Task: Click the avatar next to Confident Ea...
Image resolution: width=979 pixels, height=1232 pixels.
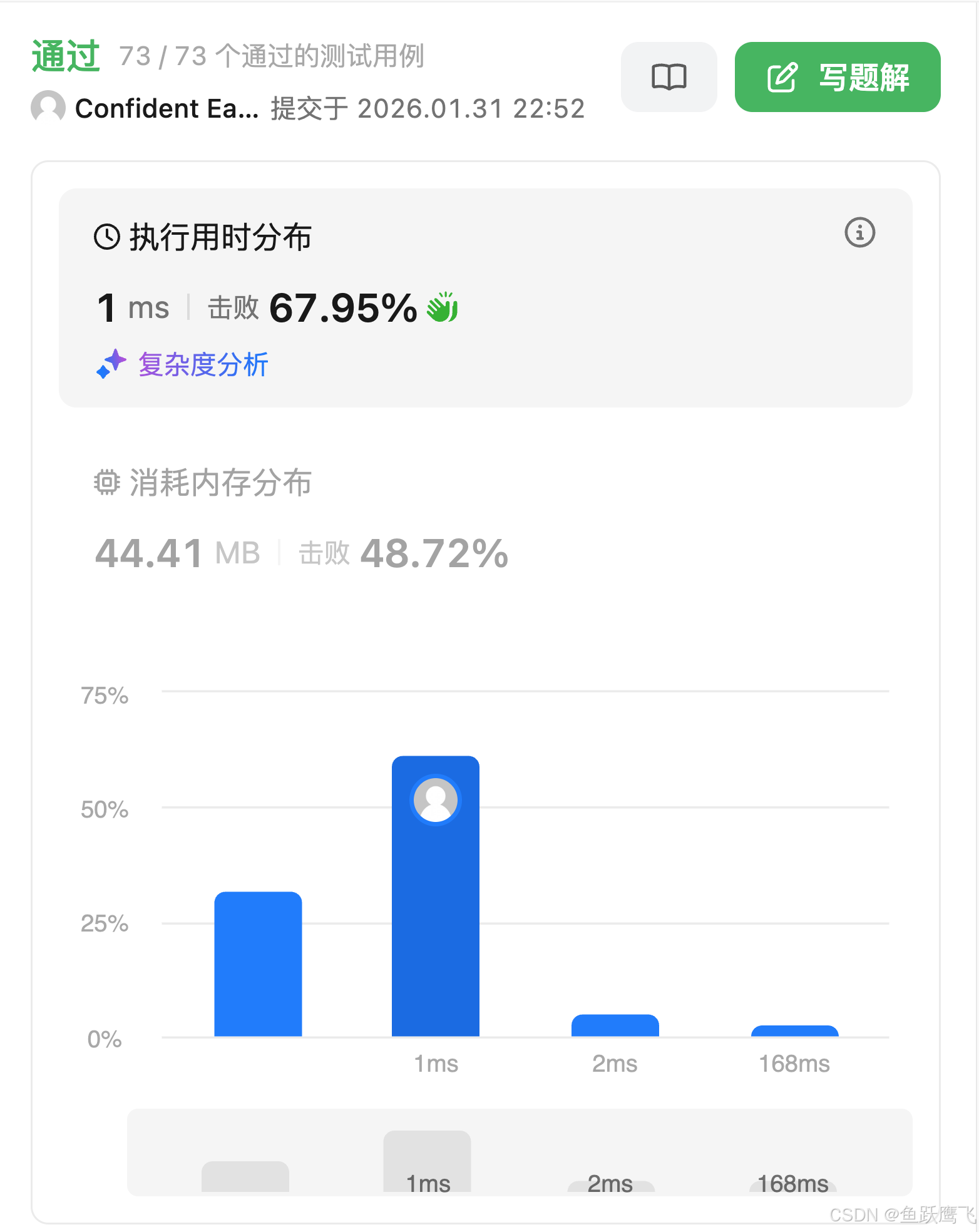Action: pyautogui.click(x=48, y=107)
